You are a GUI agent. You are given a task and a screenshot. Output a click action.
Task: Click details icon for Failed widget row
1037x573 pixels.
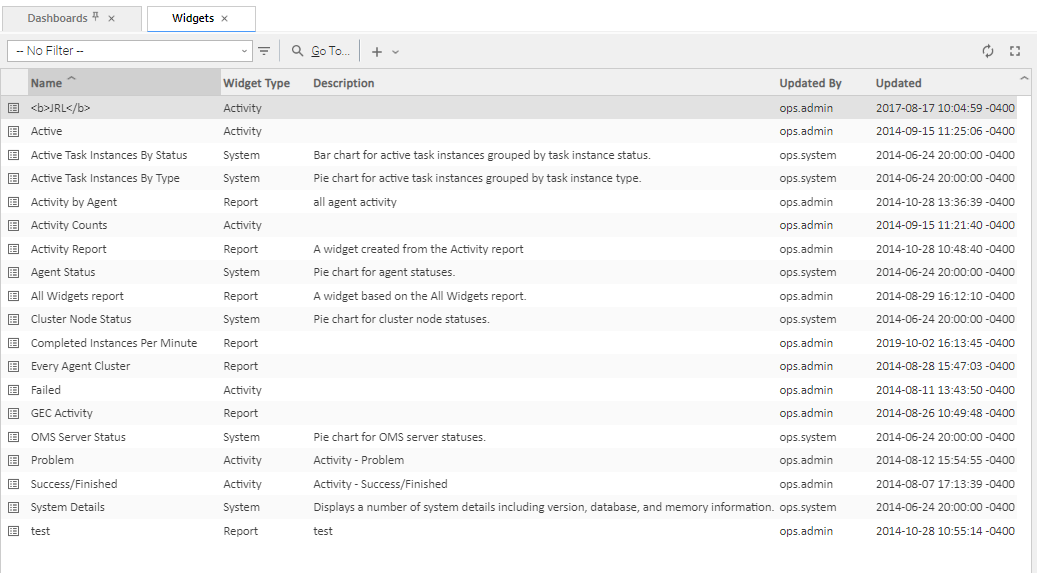click(x=14, y=390)
